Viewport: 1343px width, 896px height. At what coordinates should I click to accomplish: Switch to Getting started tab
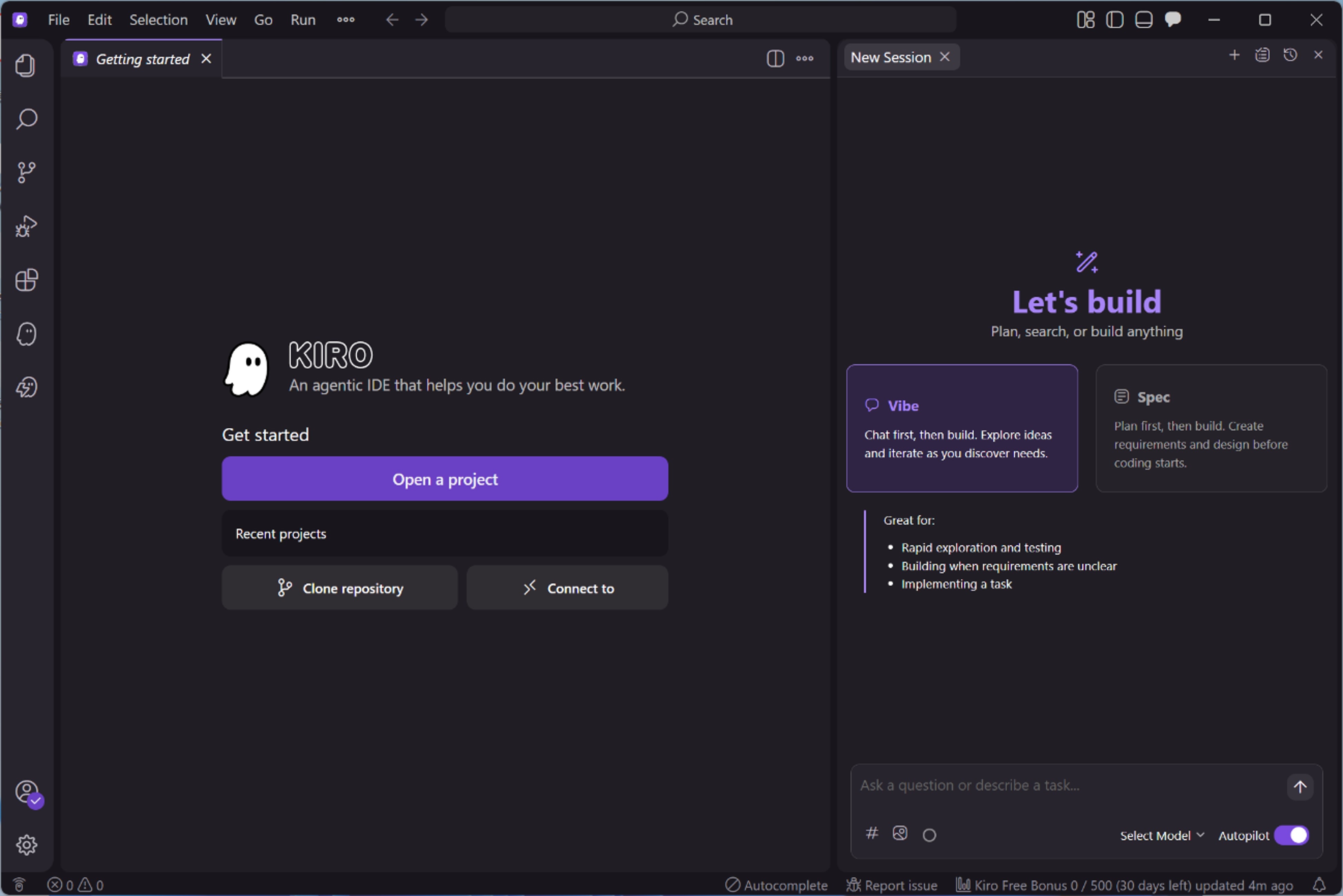click(x=142, y=59)
